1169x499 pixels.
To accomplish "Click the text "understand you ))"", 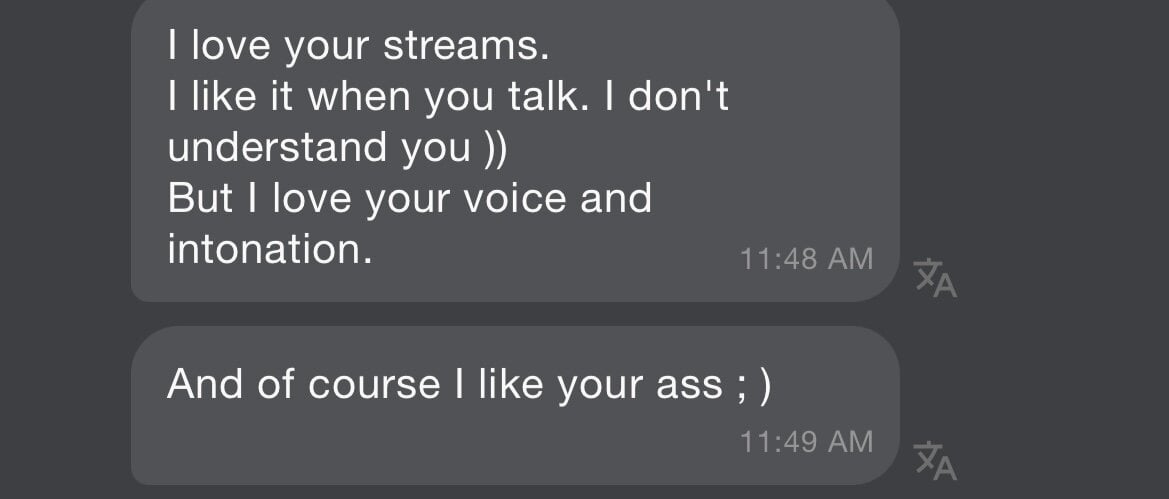I will 338,147.
